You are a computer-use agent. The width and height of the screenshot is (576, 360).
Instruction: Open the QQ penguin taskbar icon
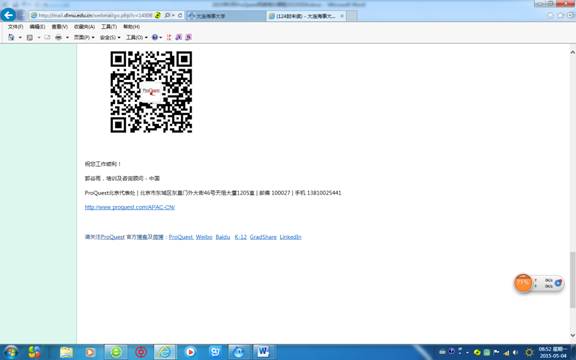[239, 352]
